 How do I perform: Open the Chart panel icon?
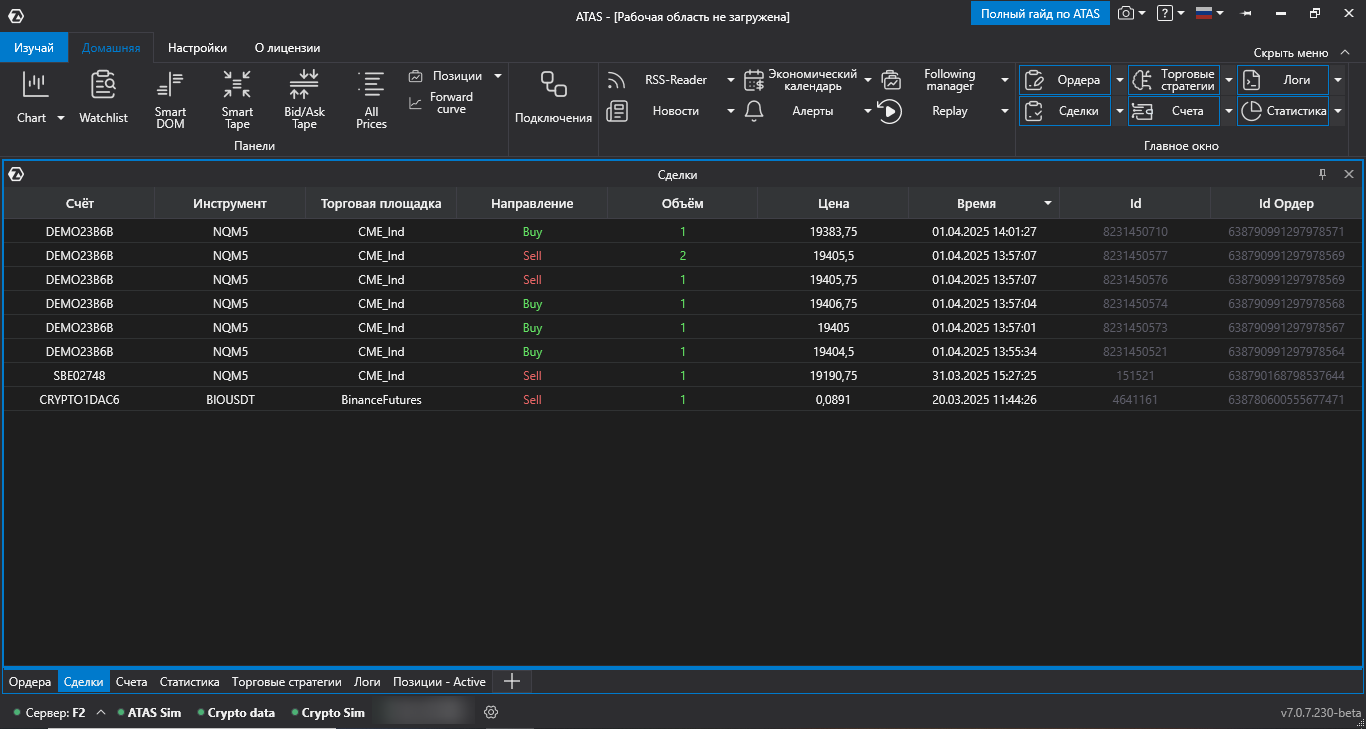pyautogui.click(x=36, y=85)
